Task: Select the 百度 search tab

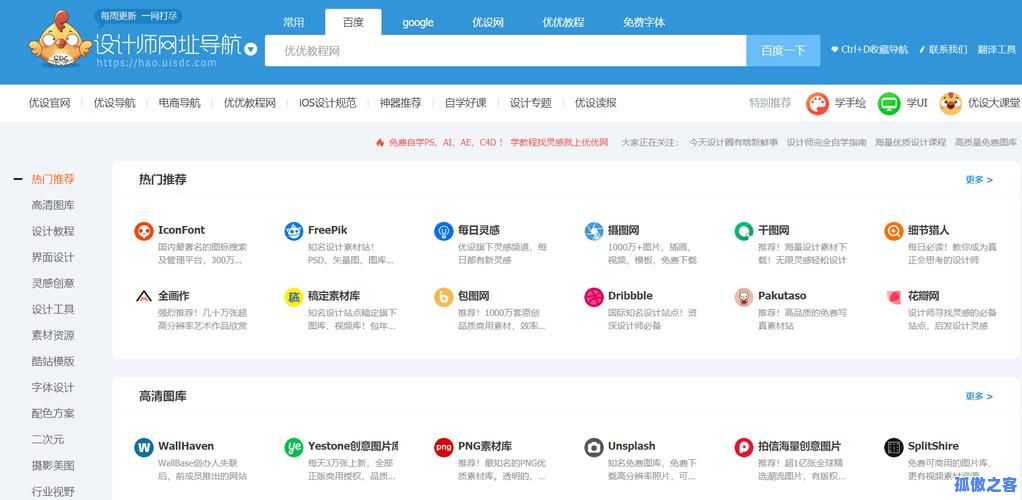Action: [x=353, y=22]
